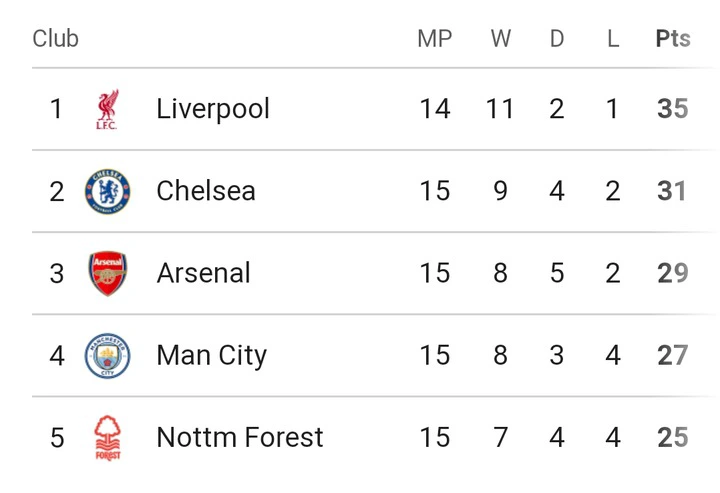The image size is (720, 493).
Task: Click the Nottingham Forest tree crest
Action: tap(107, 438)
